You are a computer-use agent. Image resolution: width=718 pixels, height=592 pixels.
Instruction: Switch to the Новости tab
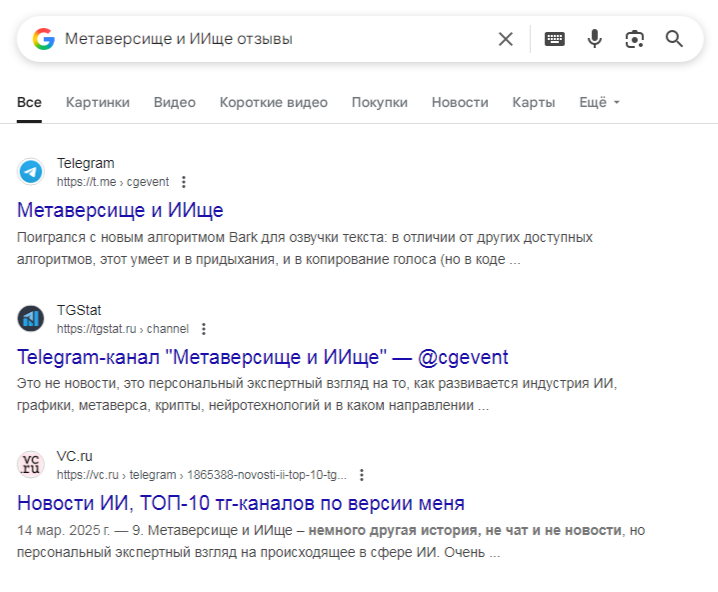pos(460,102)
